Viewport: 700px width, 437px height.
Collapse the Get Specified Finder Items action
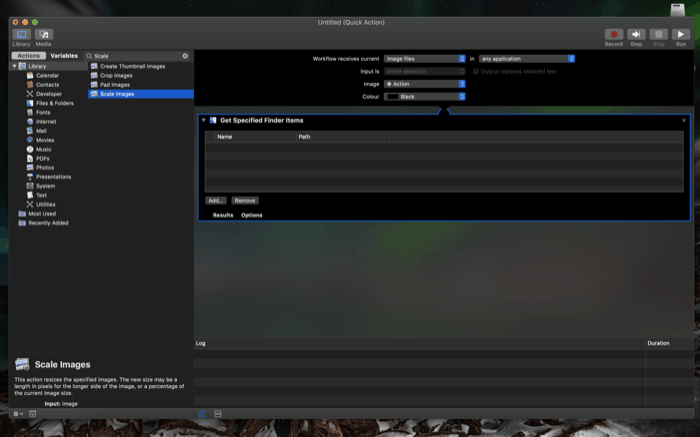[204, 120]
